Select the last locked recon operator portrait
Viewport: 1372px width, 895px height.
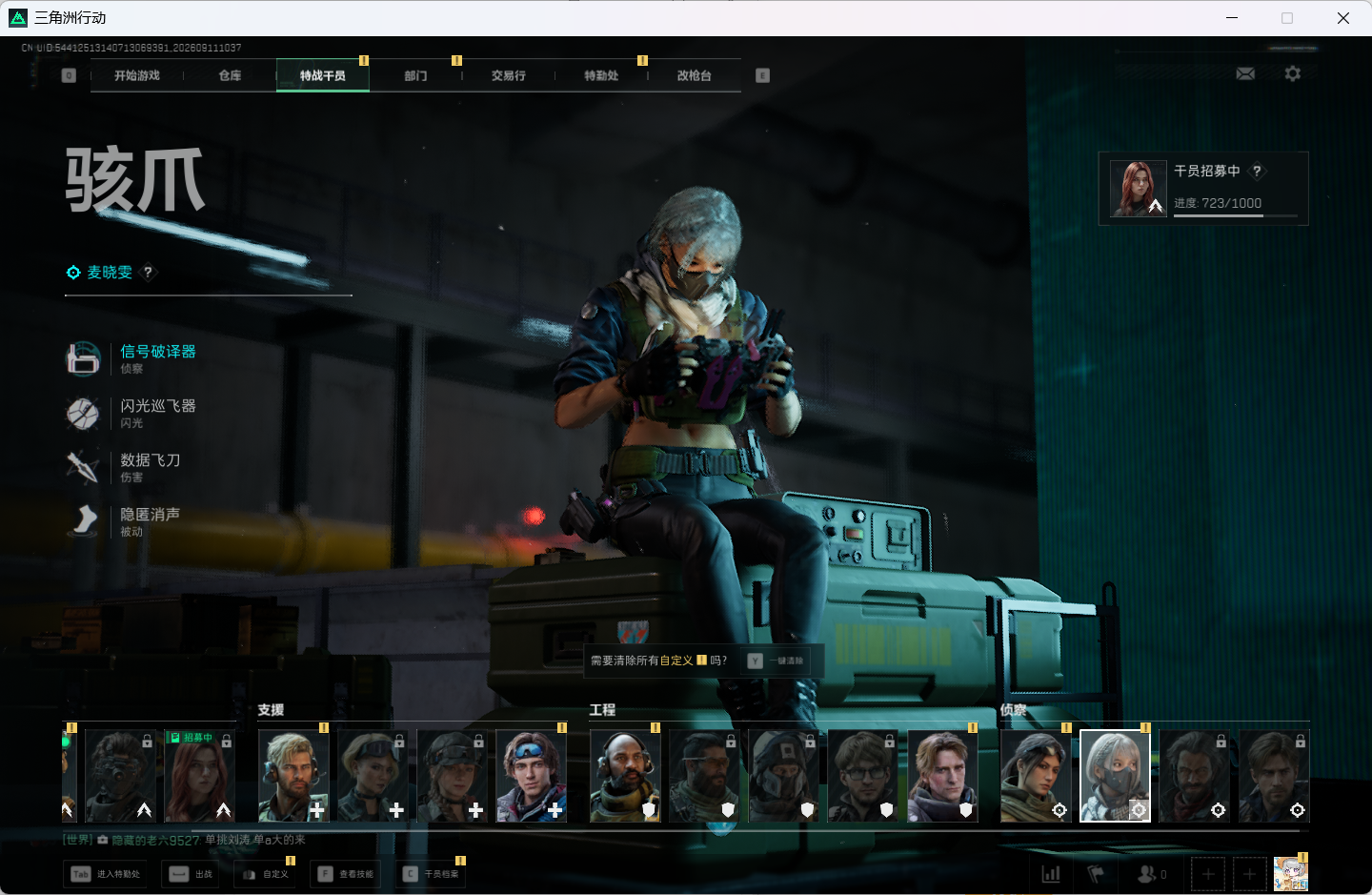(x=1274, y=776)
